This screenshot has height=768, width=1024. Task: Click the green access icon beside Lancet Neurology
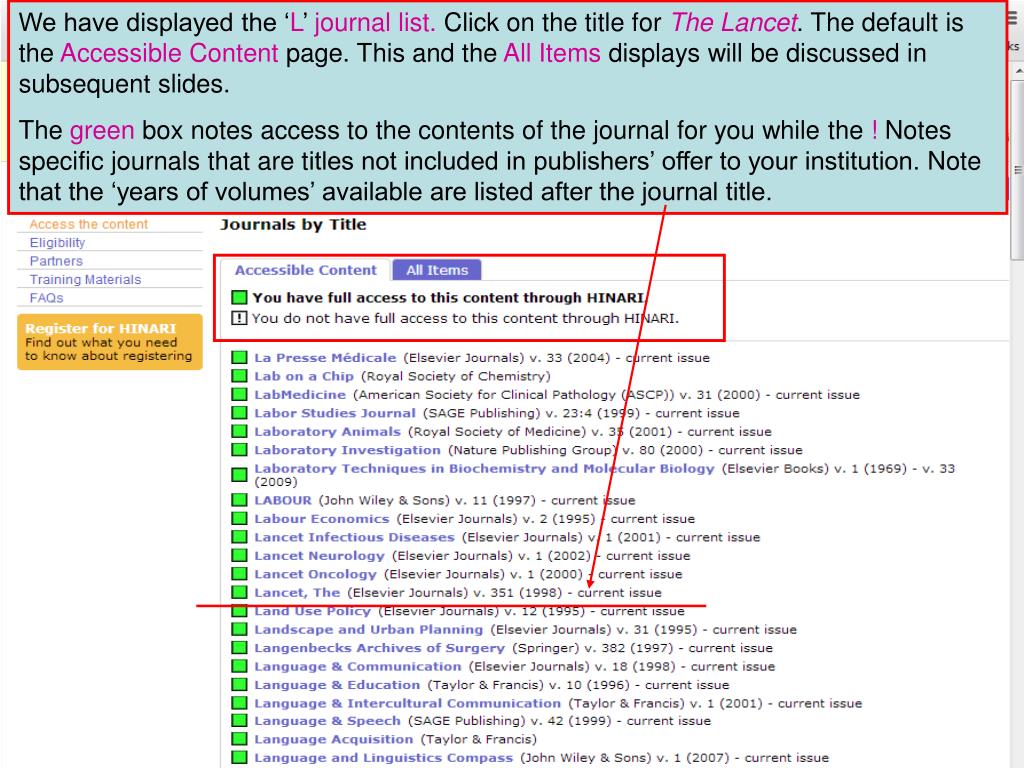(x=240, y=555)
